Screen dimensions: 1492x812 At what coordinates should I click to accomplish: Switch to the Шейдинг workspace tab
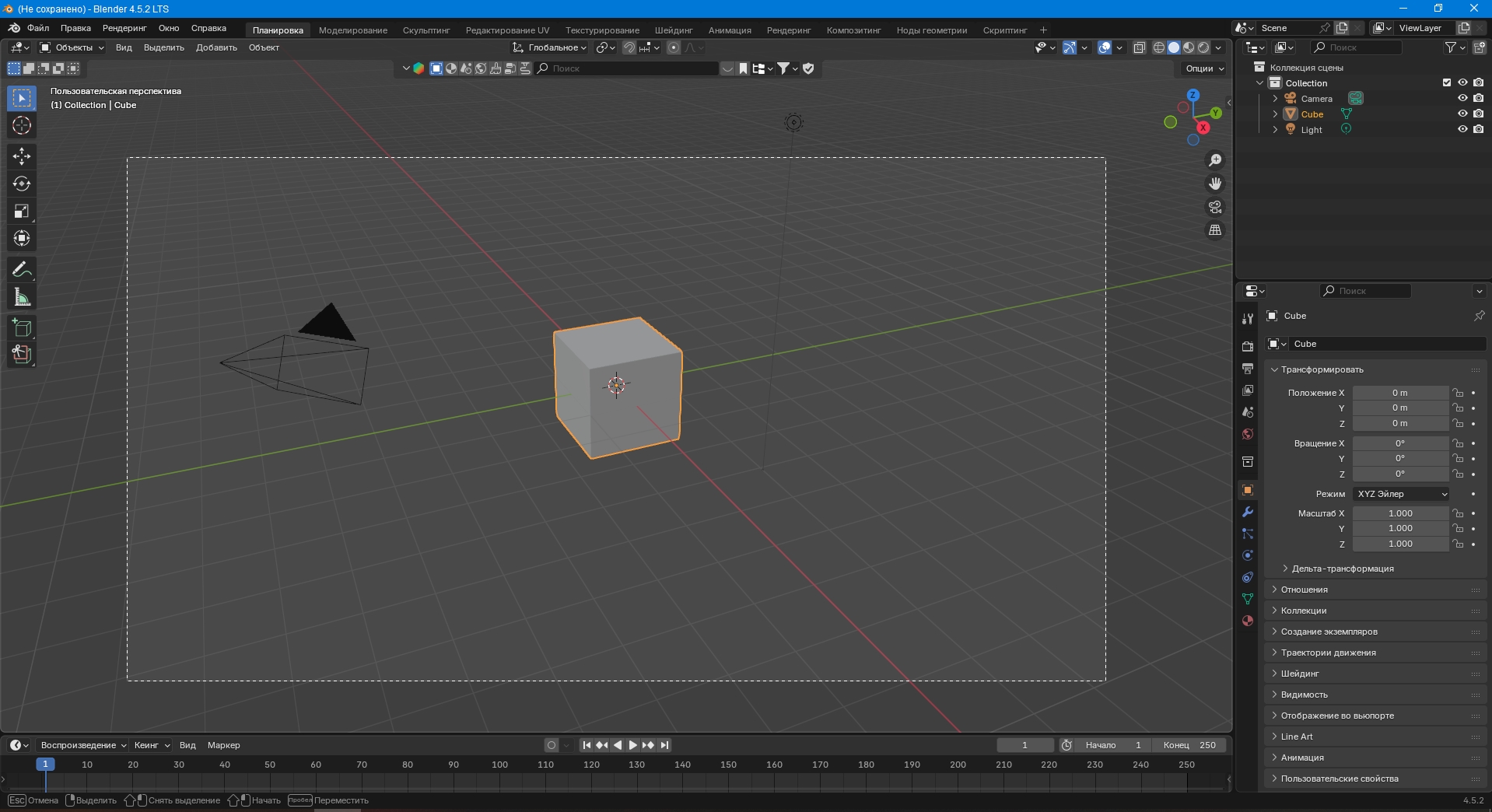(673, 30)
